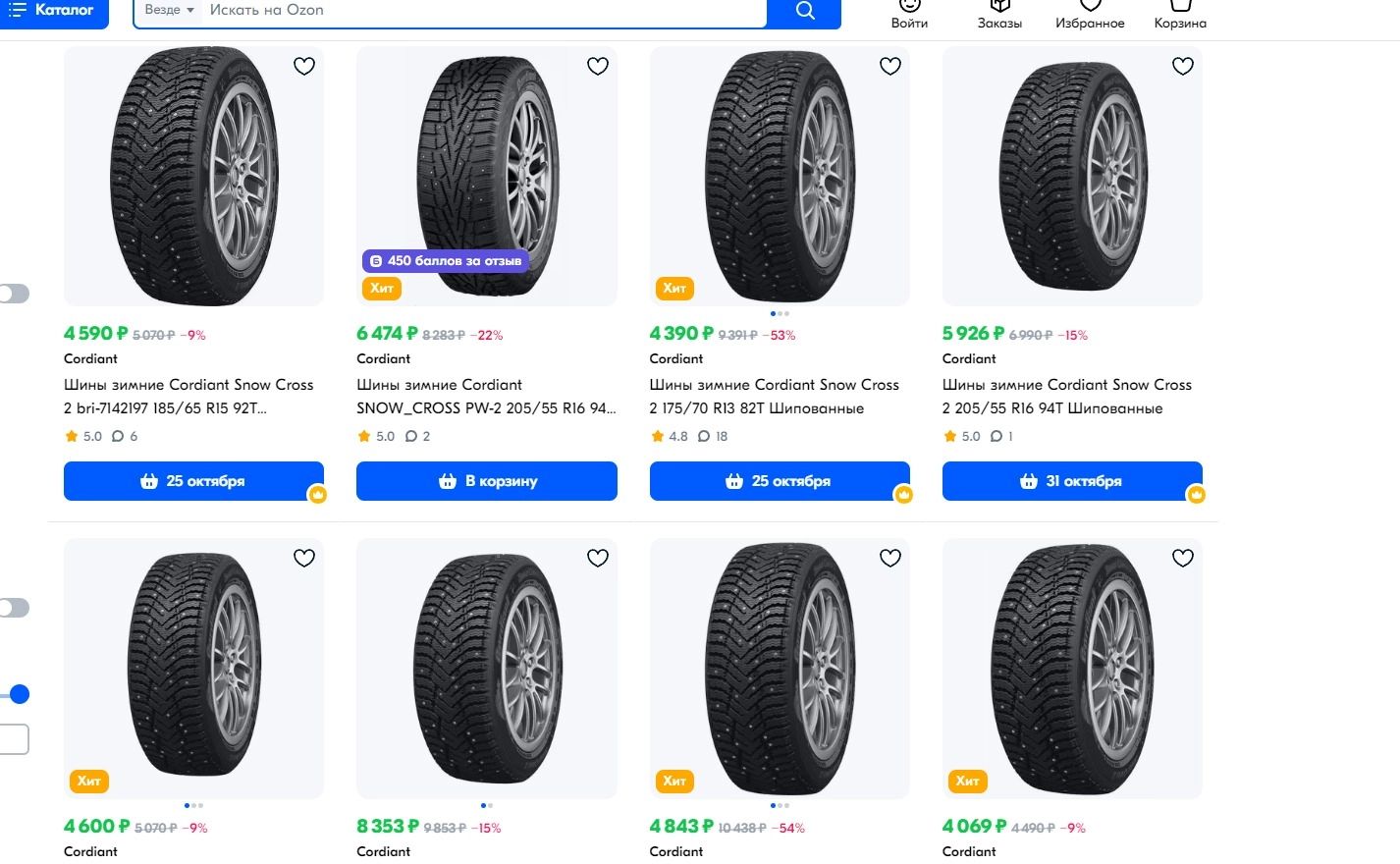The width and height of the screenshot is (1400, 864).
Task: Toggle the upper left sidebar switch
Action: click(x=14, y=294)
